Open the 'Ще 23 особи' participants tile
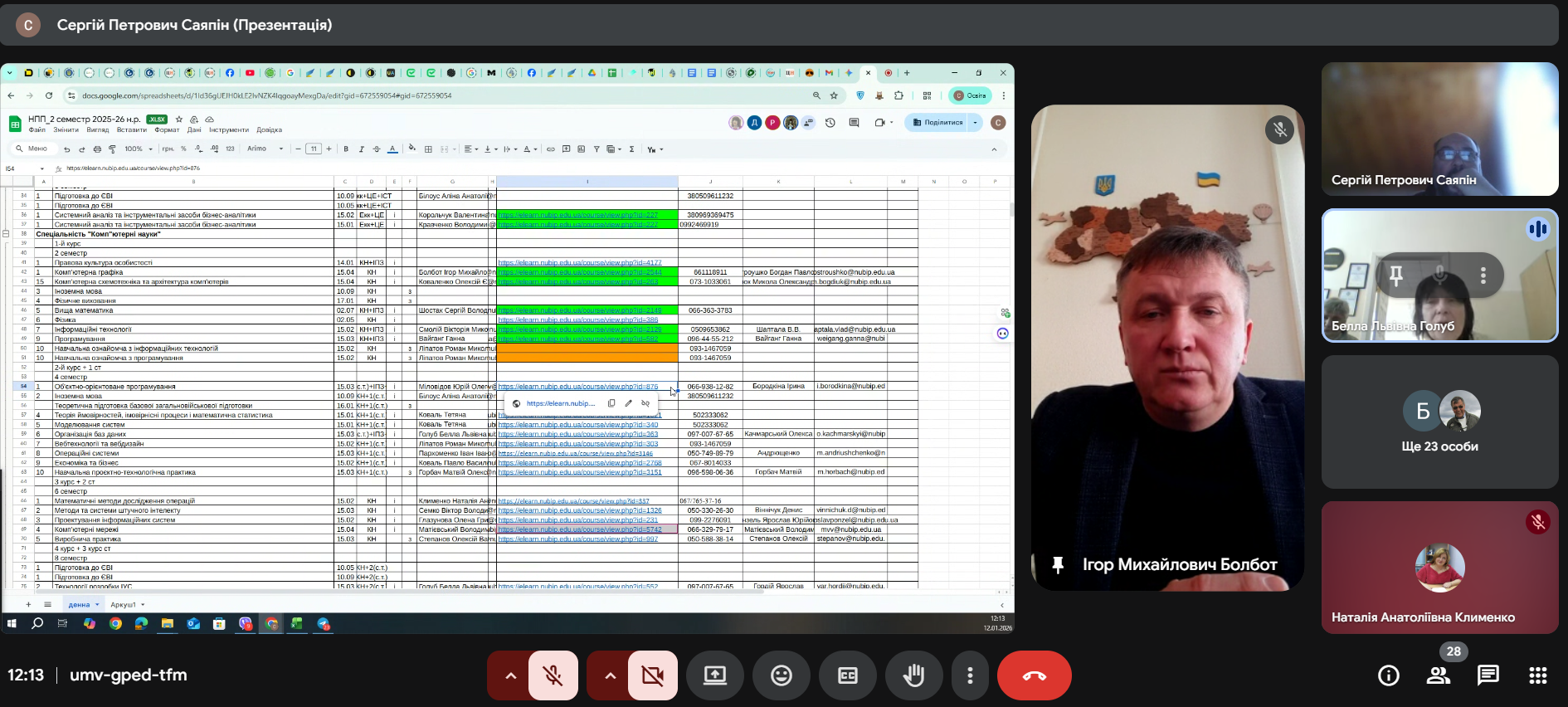 pos(1439,422)
